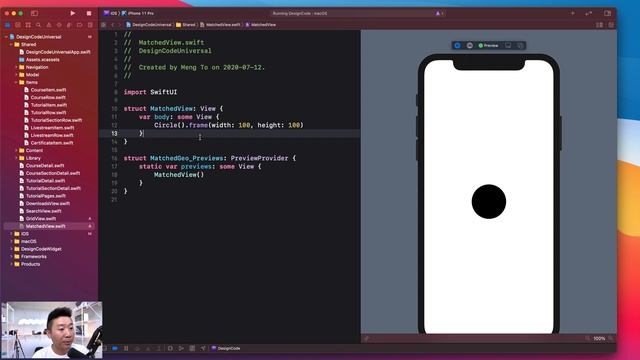Select Assets.xcassets in navigator
Image resolution: width=640 pixels, height=360 pixels.
pyautogui.click(x=39, y=60)
